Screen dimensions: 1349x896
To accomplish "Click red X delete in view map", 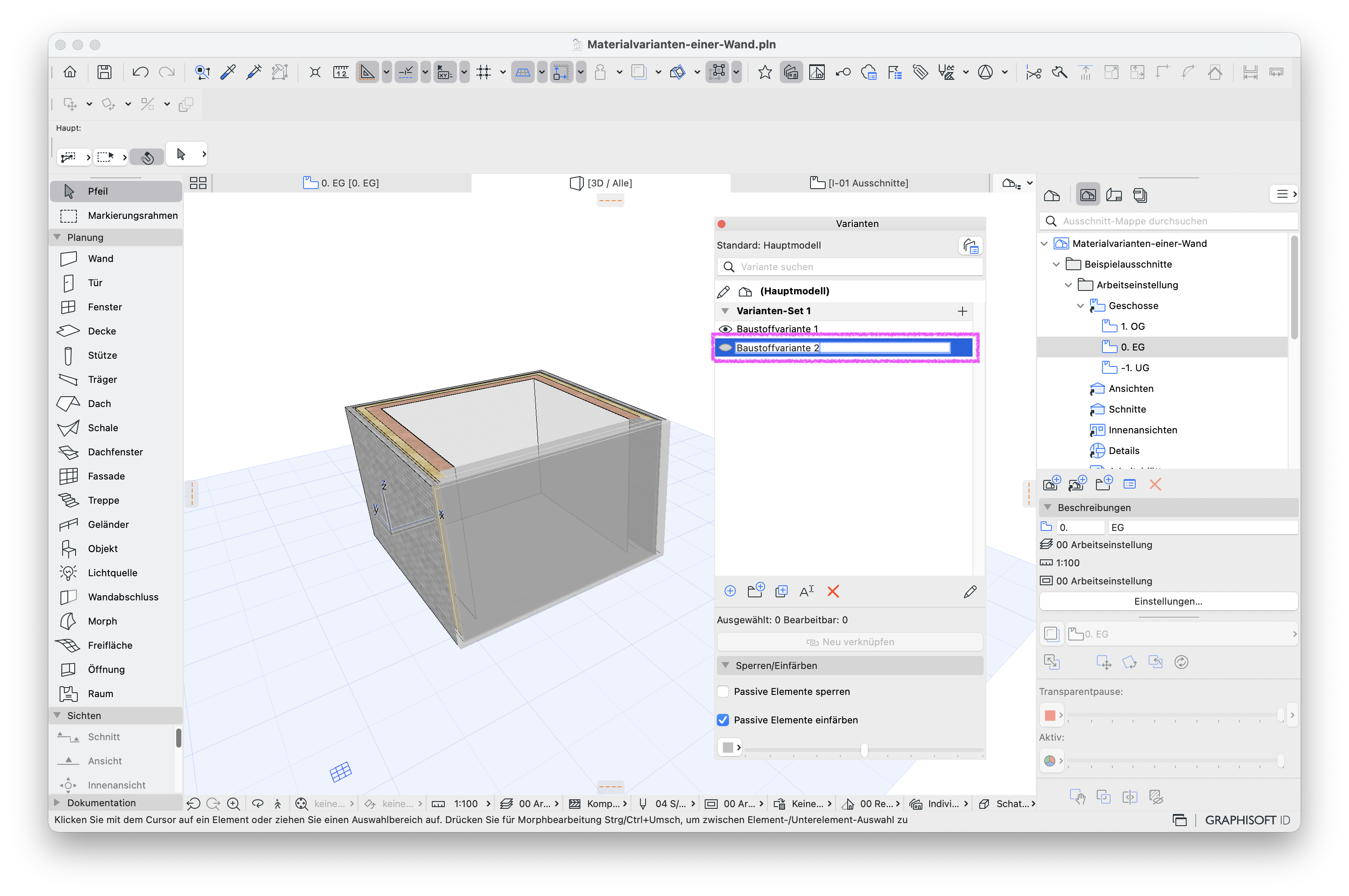I will [1155, 485].
